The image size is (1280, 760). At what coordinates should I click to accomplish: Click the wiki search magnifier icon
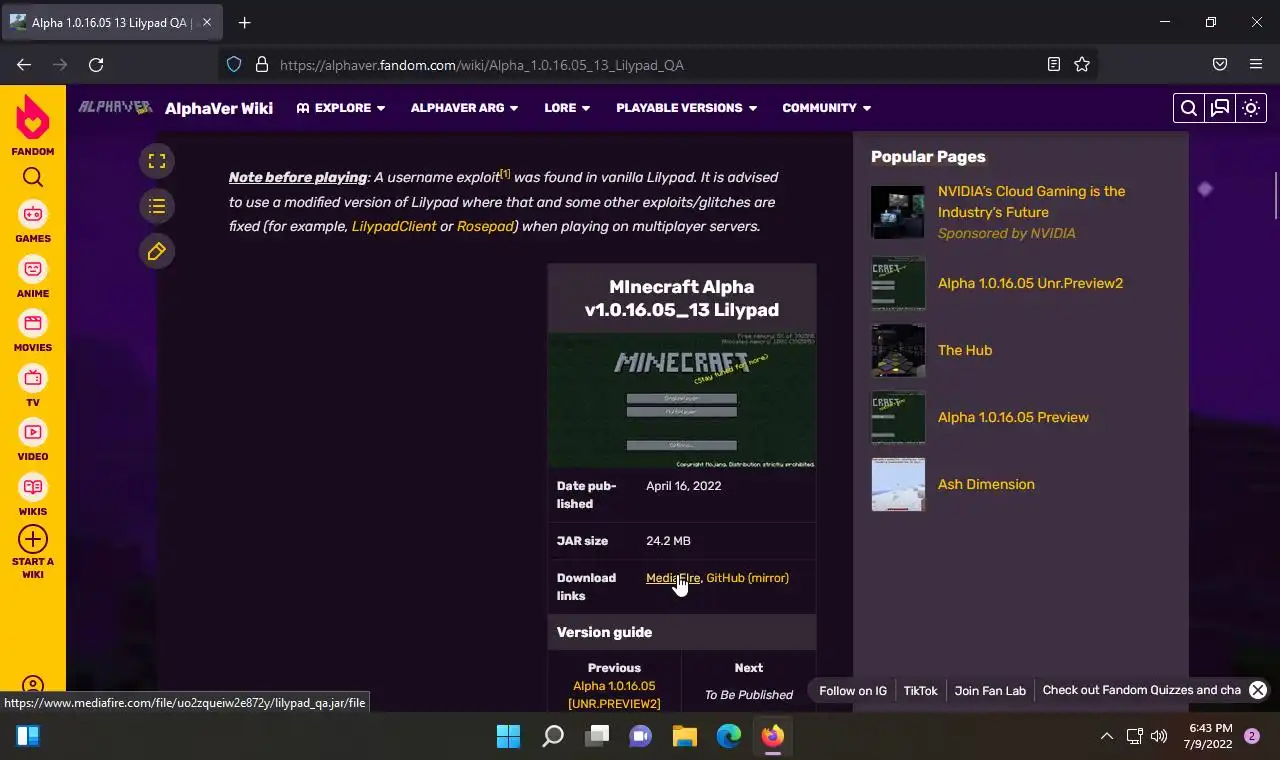coord(1188,108)
